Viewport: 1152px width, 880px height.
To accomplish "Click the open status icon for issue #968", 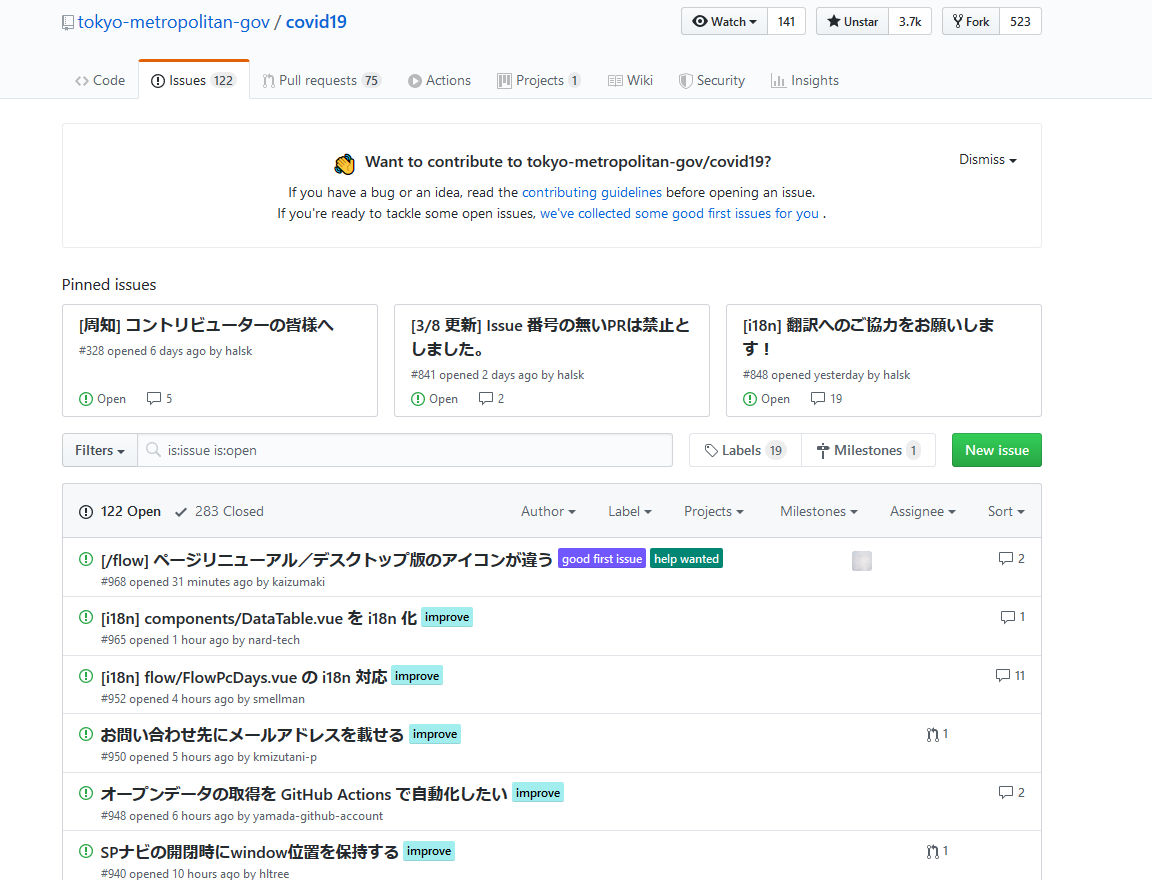I will click(85, 559).
